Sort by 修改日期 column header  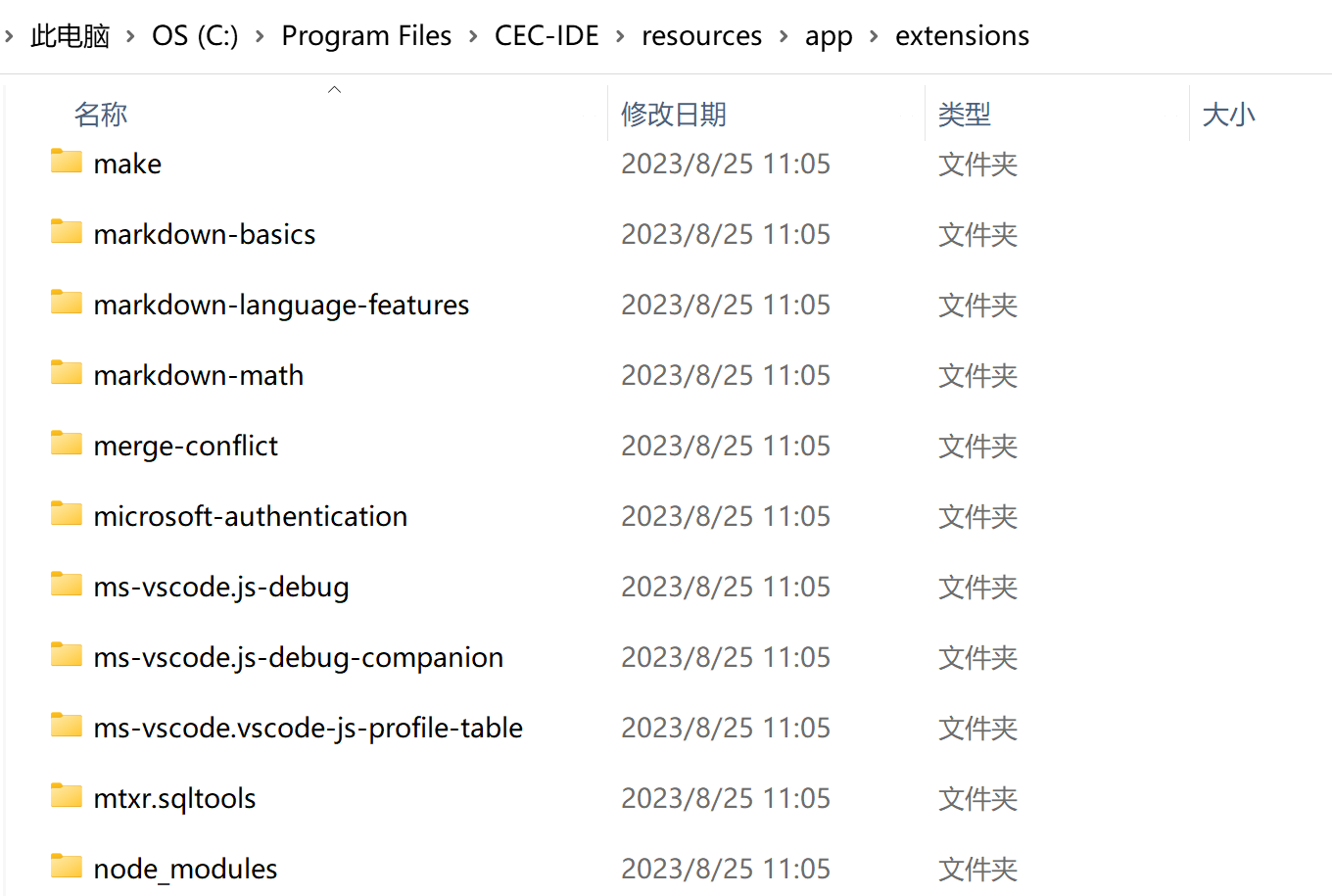click(674, 115)
